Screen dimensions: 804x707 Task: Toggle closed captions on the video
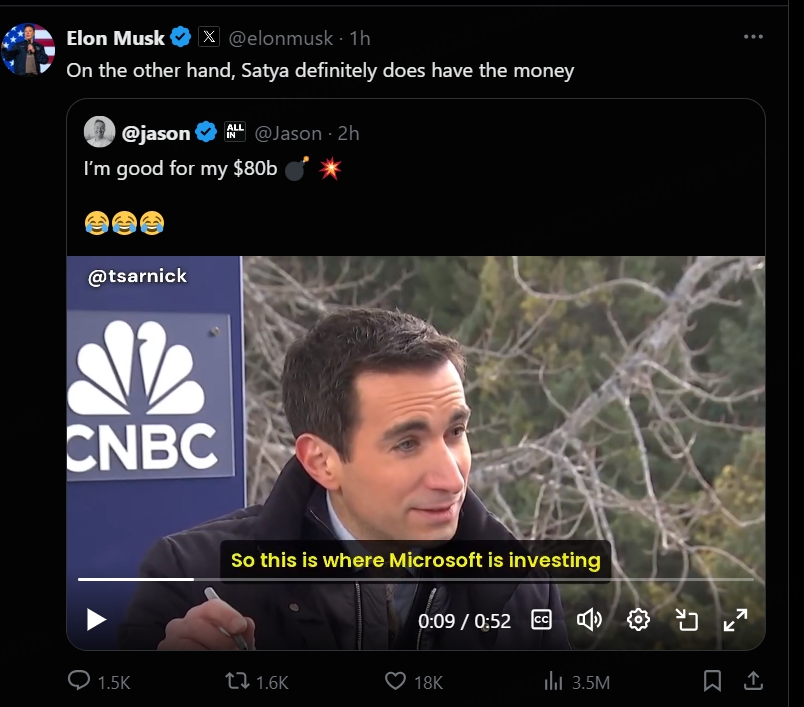point(541,620)
